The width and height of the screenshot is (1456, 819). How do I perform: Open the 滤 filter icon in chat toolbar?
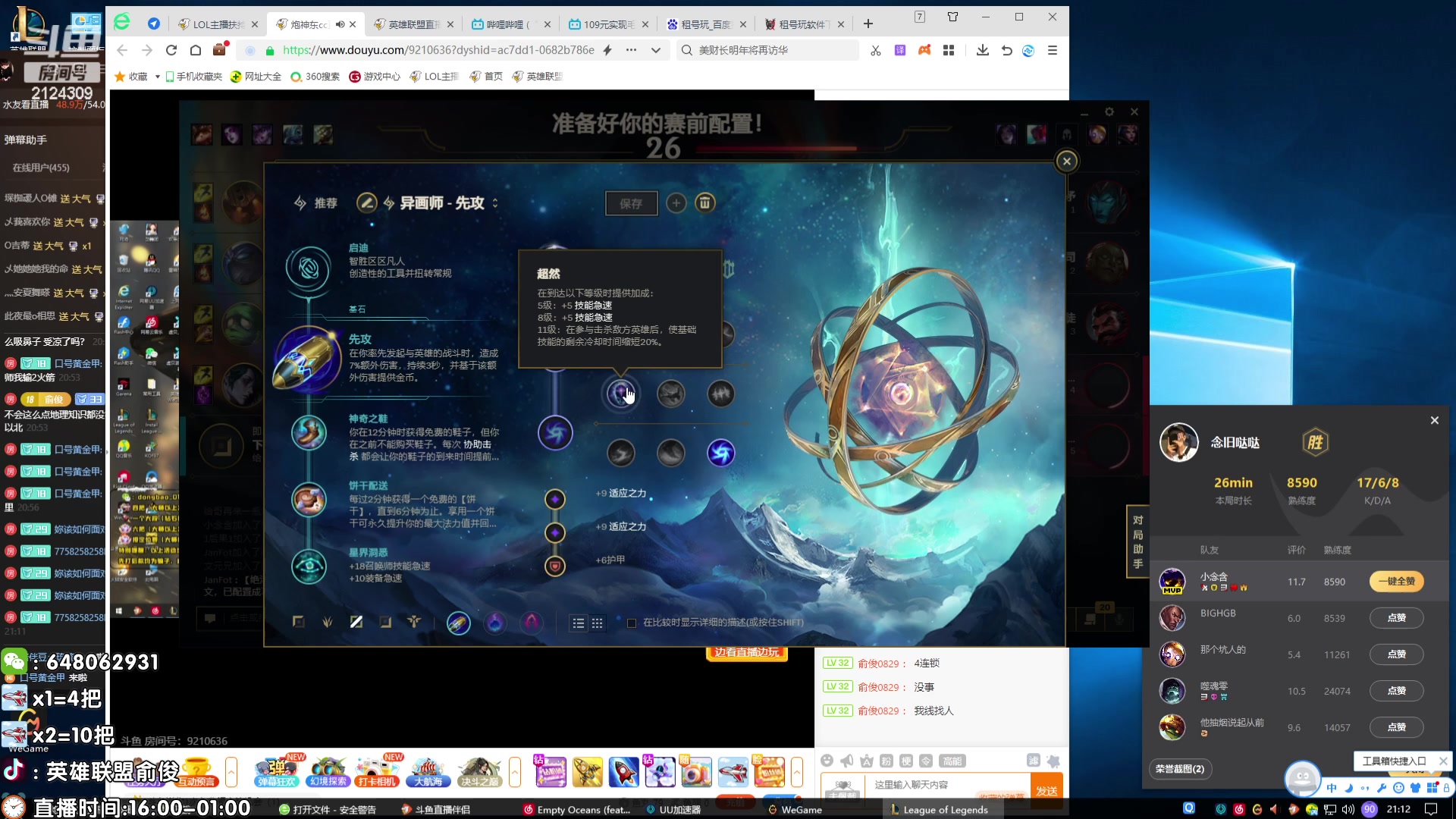click(x=1034, y=761)
